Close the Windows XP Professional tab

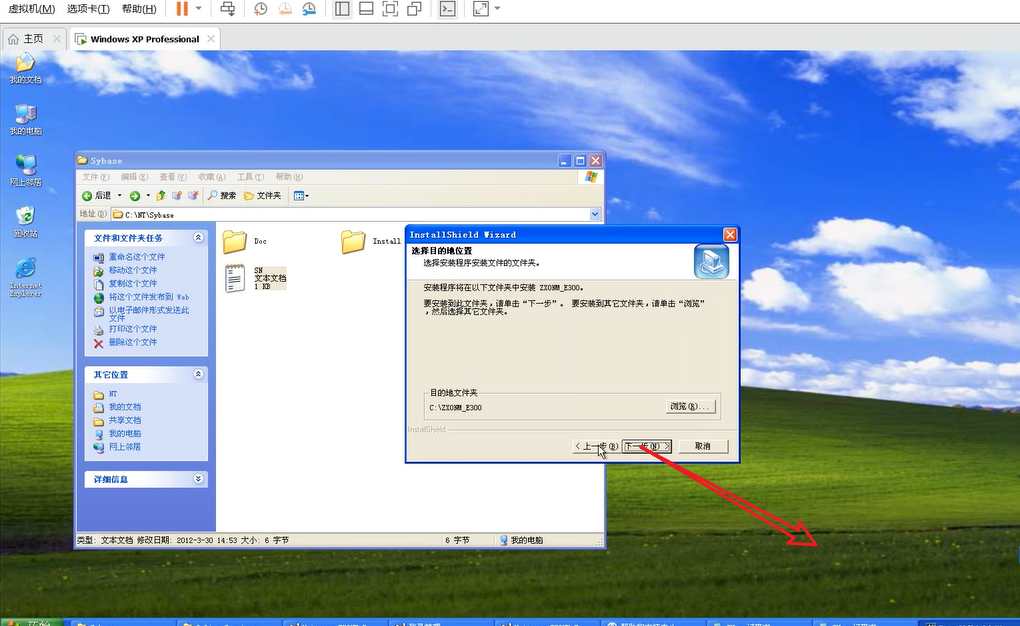[x=211, y=39]
